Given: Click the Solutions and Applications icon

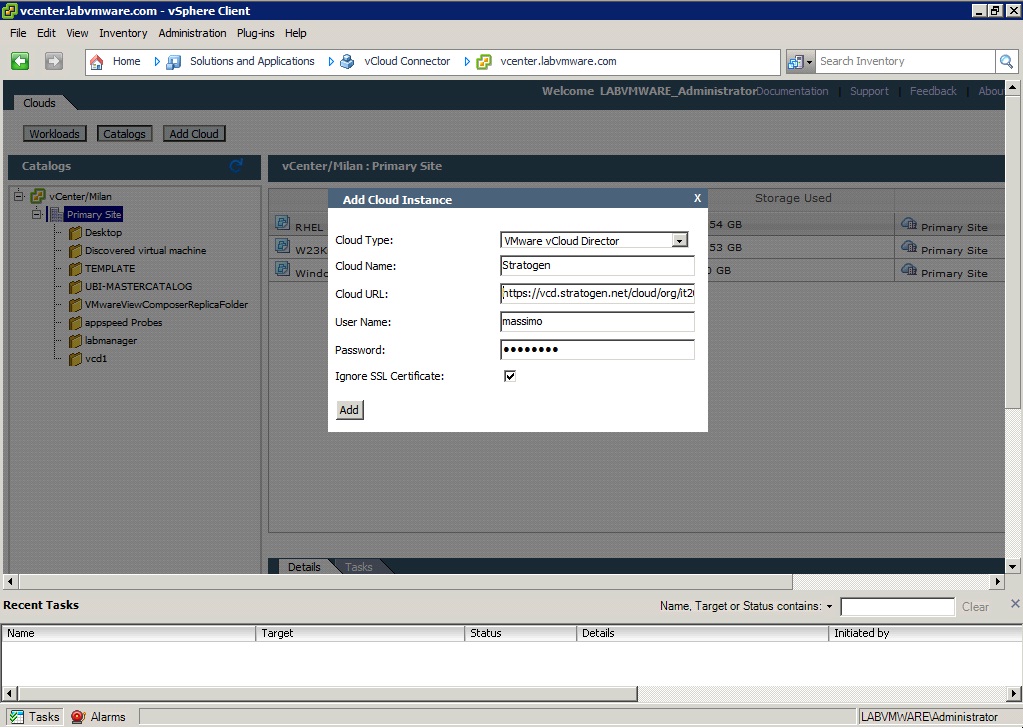Looking at the screenshot, I should [x=174, y=62].
